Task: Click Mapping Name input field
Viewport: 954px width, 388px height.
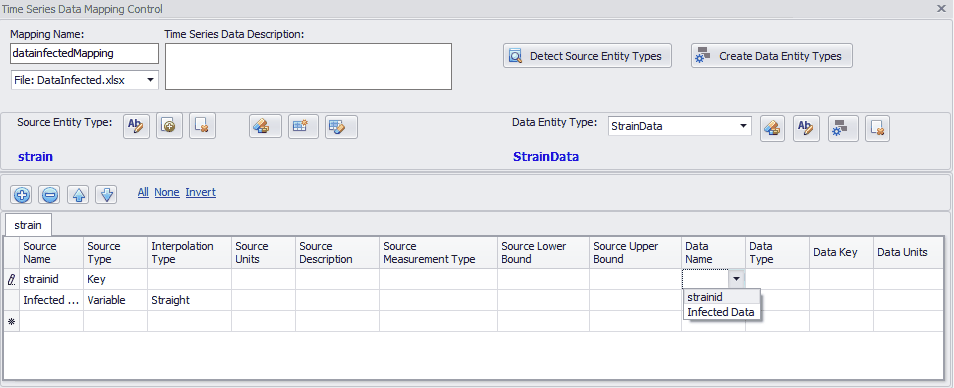Action: (85, 54)
